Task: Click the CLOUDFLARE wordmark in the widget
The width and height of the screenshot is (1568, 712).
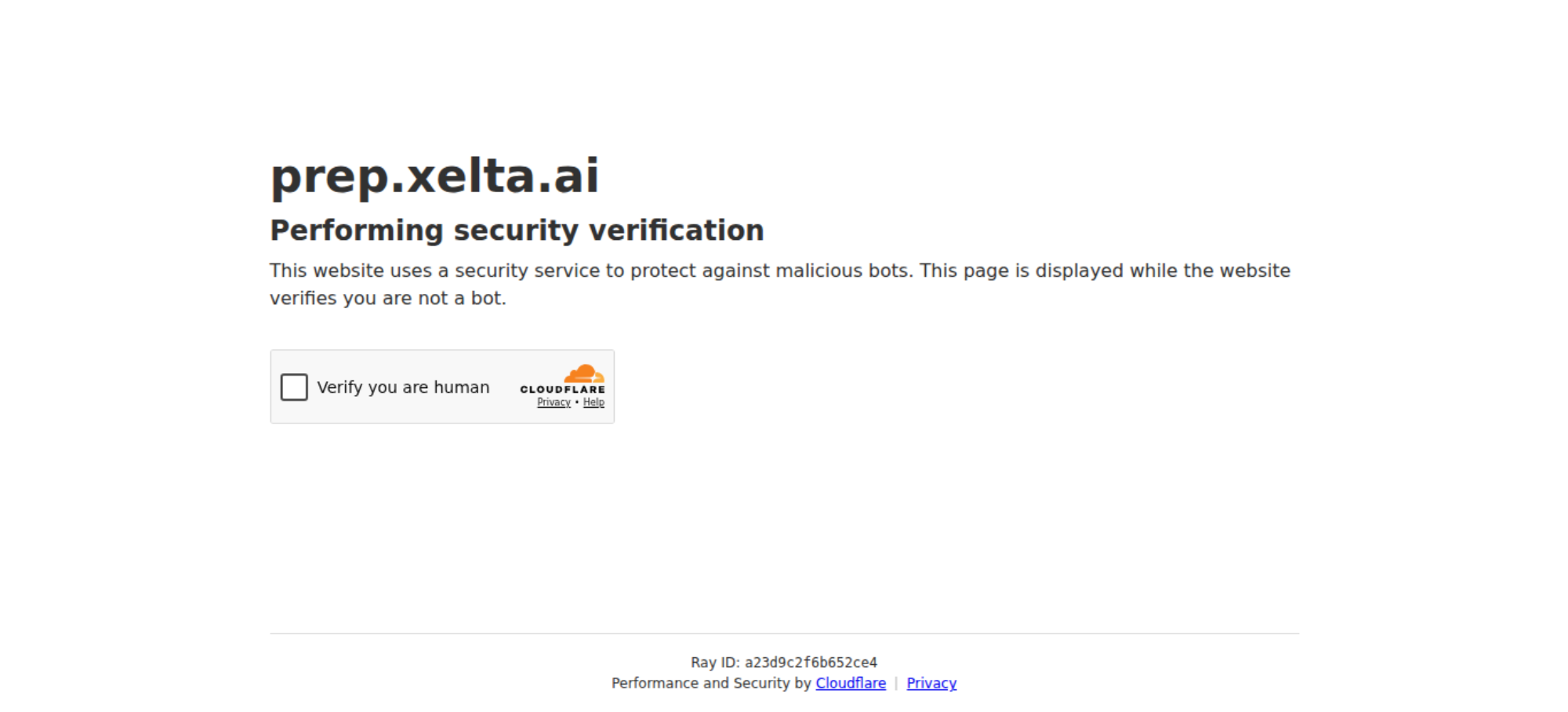Action: click(x=562, y=389)
